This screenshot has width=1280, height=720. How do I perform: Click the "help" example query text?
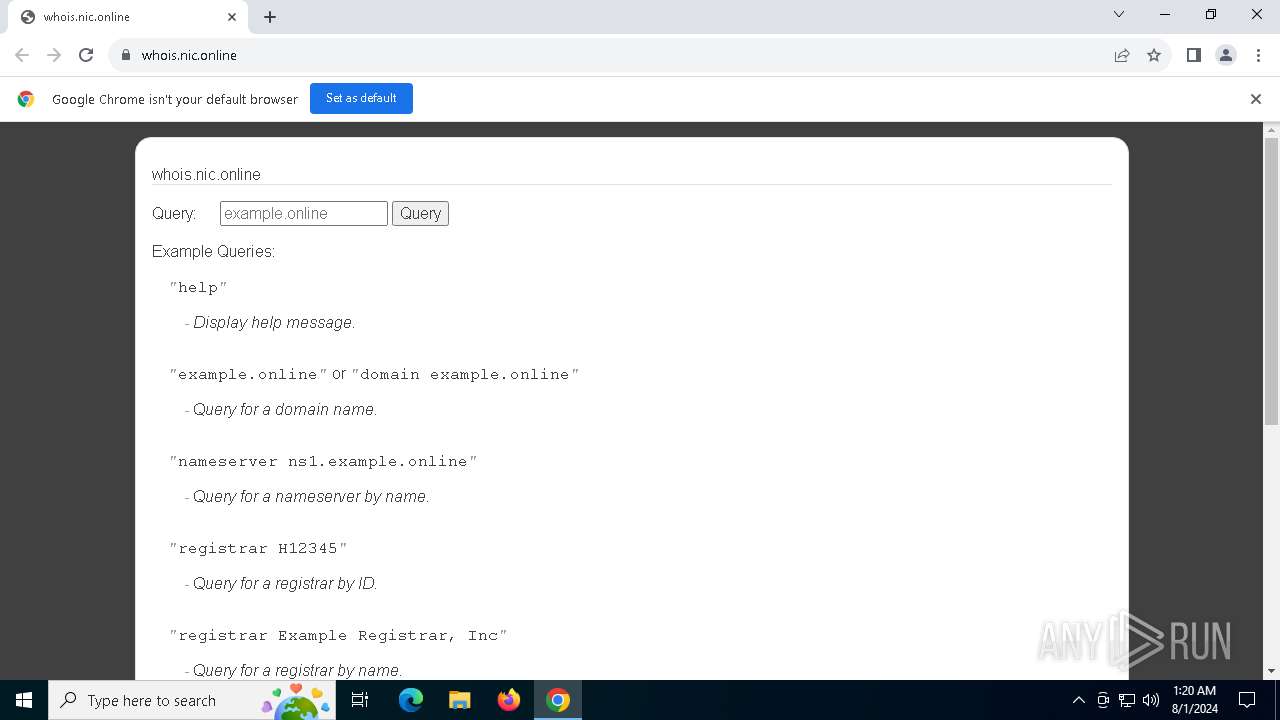198,288
